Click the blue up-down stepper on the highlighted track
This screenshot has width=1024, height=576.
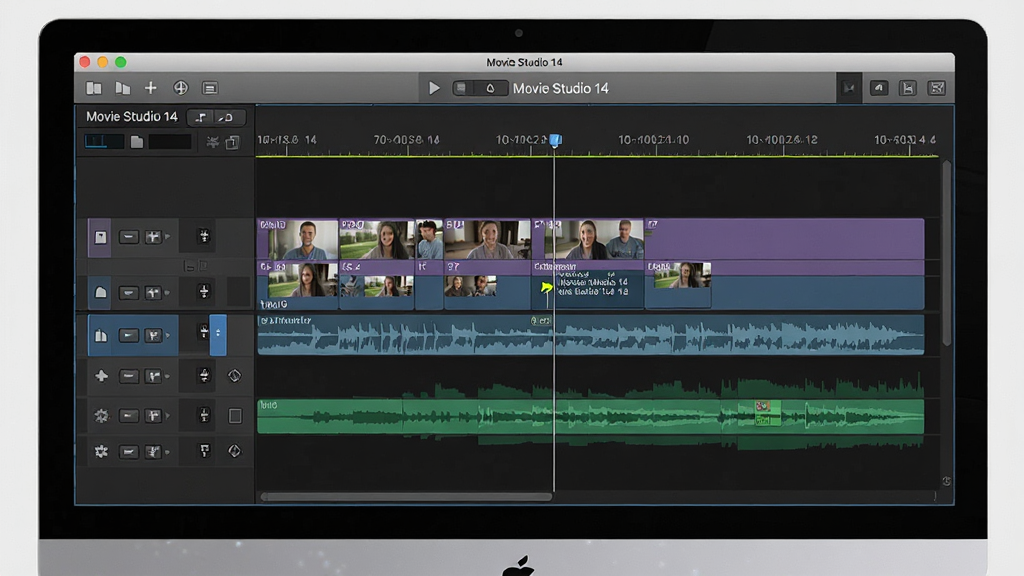click(218, 335)
